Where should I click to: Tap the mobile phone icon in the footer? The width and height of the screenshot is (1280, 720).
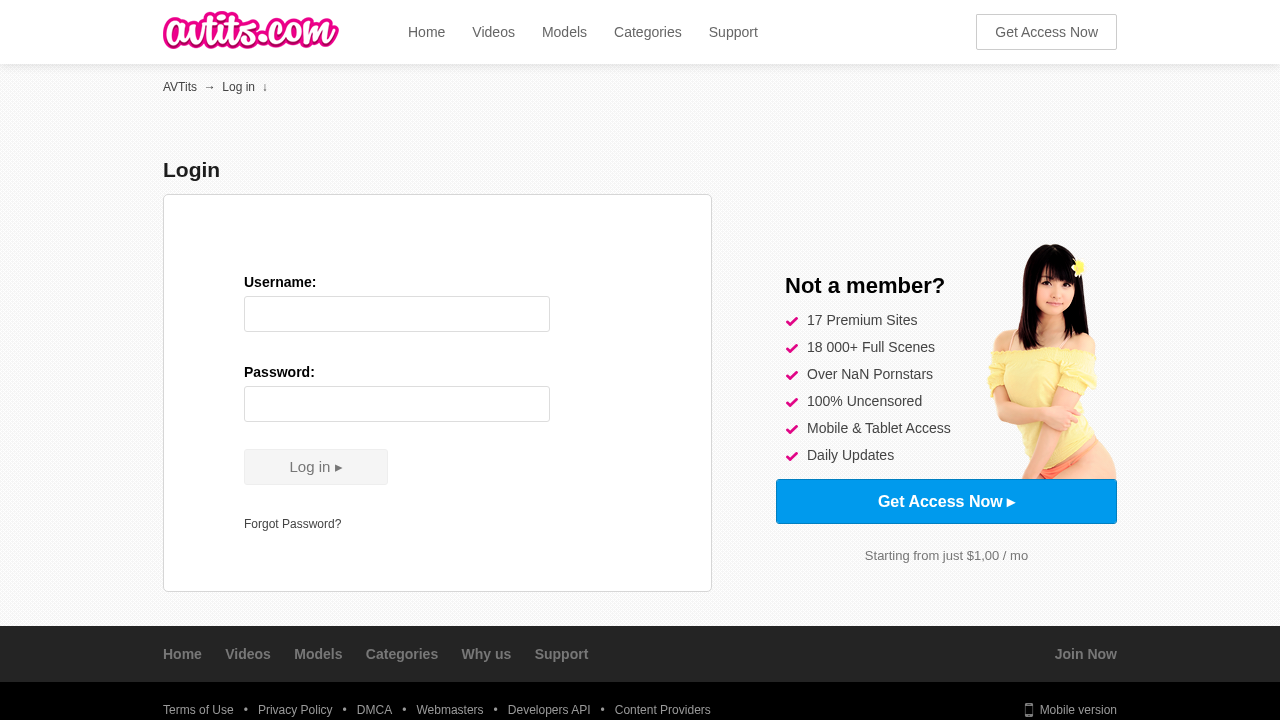point(1029,710)
